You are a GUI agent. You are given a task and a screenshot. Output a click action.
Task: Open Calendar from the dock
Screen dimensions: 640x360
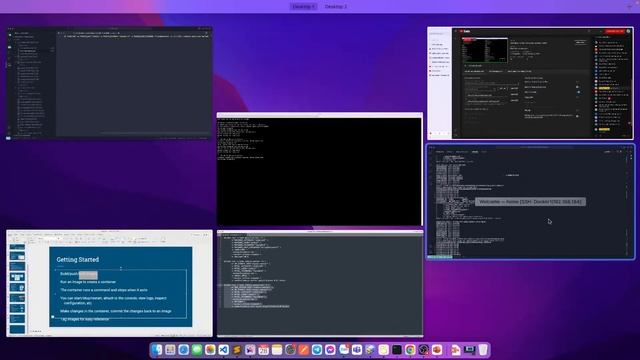tap(264, 350)
